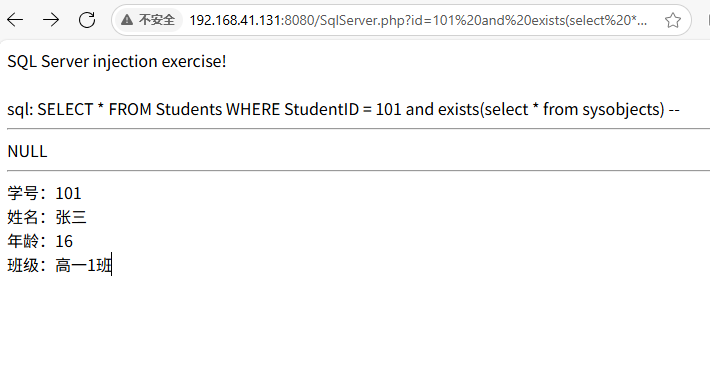This screenshot has height=376, width=710.
Task: Click the 192.168.41.131 host portion of URL
Action: (235, 20)
